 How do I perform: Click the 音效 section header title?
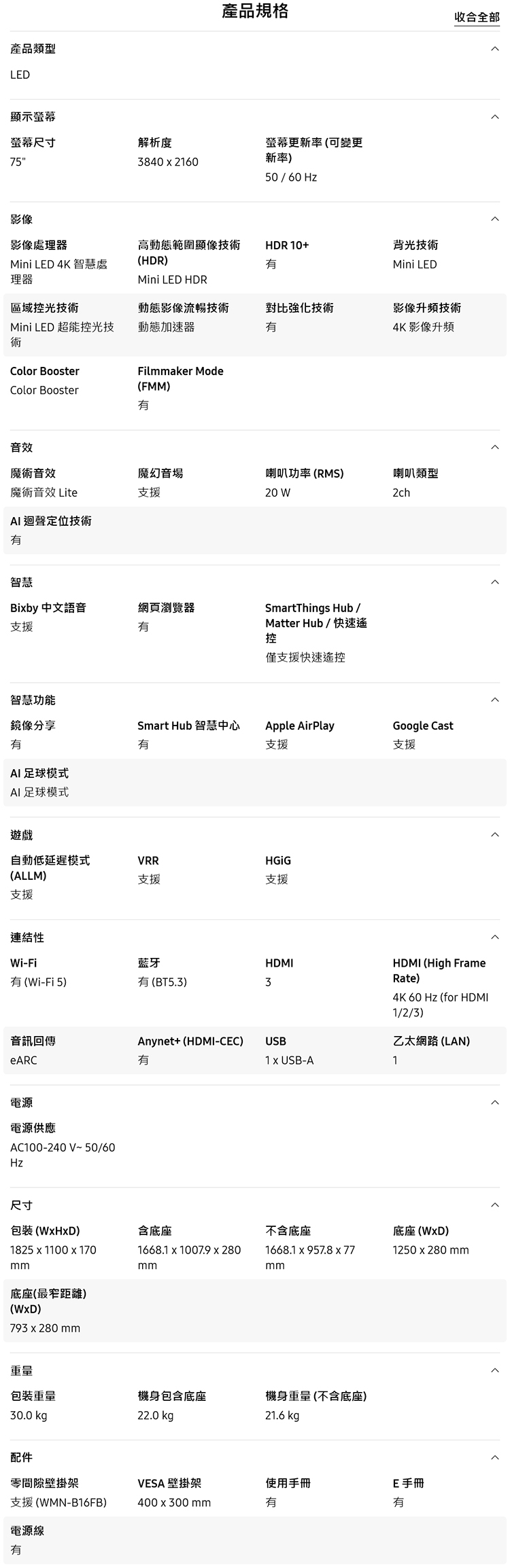point(22,447)
